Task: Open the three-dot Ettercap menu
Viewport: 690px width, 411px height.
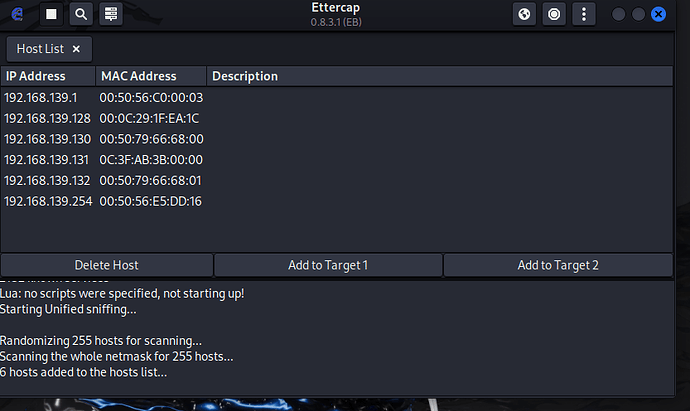Action: [x=584, y=14]
